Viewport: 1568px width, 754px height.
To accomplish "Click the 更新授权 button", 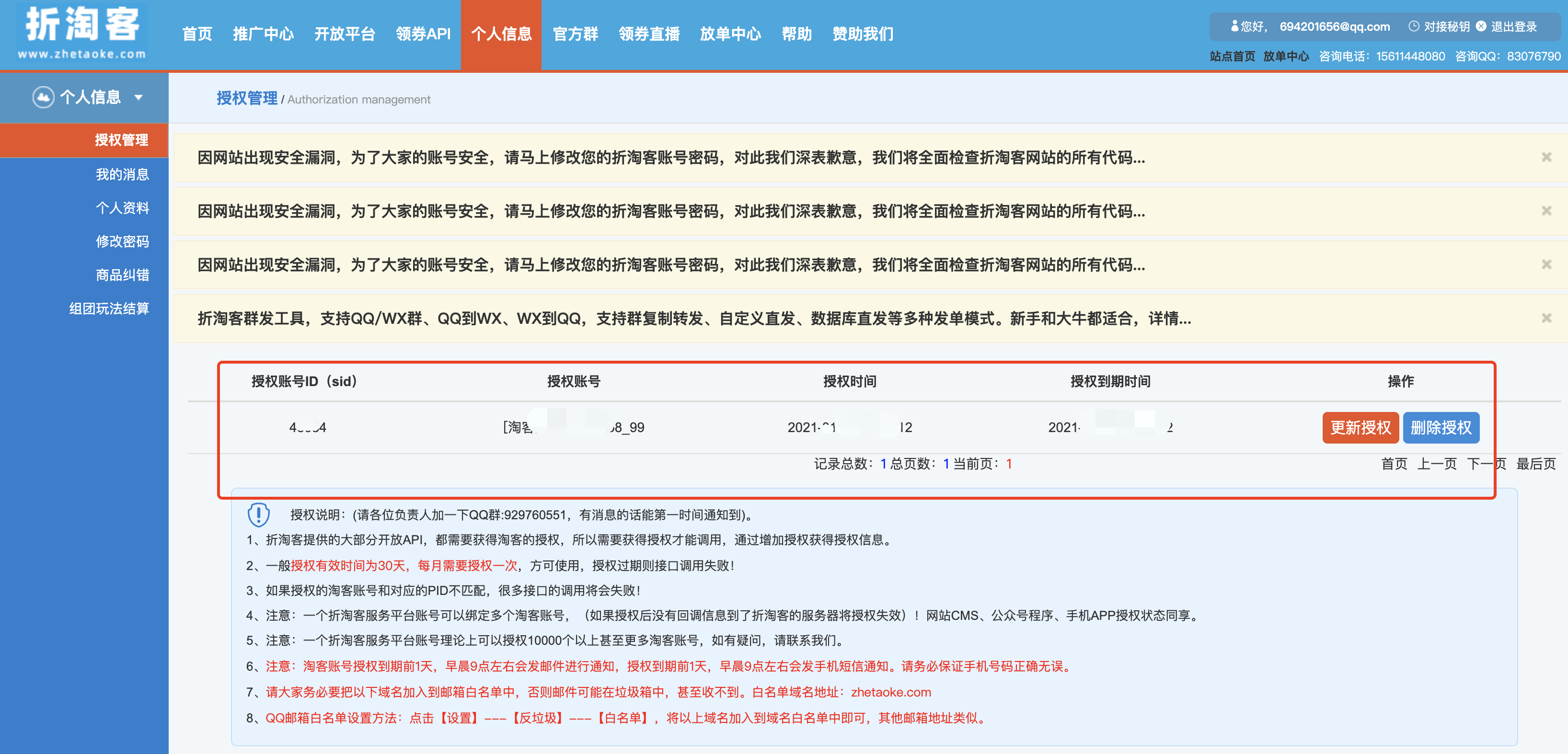I will point(1360,428).
